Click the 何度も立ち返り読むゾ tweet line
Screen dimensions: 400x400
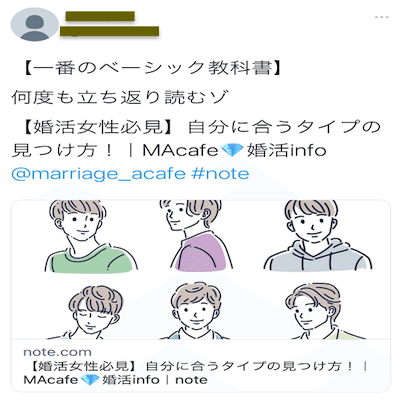click(120, 97)
